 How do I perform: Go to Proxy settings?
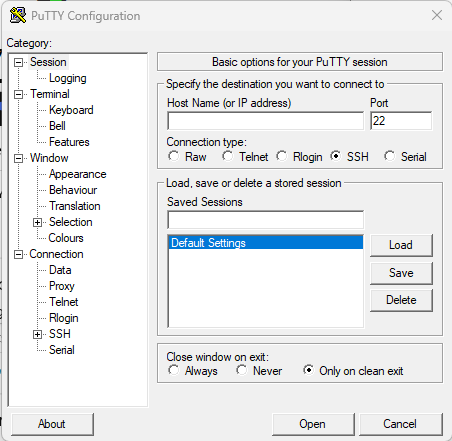[x=62, y=286]
